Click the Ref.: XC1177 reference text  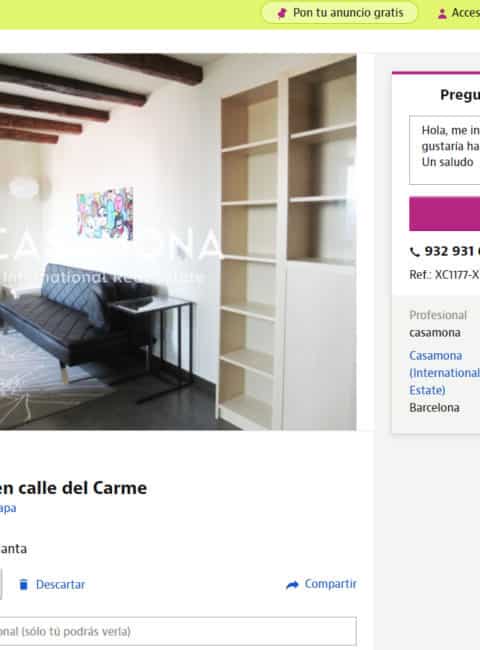click(x=444, y=275)
